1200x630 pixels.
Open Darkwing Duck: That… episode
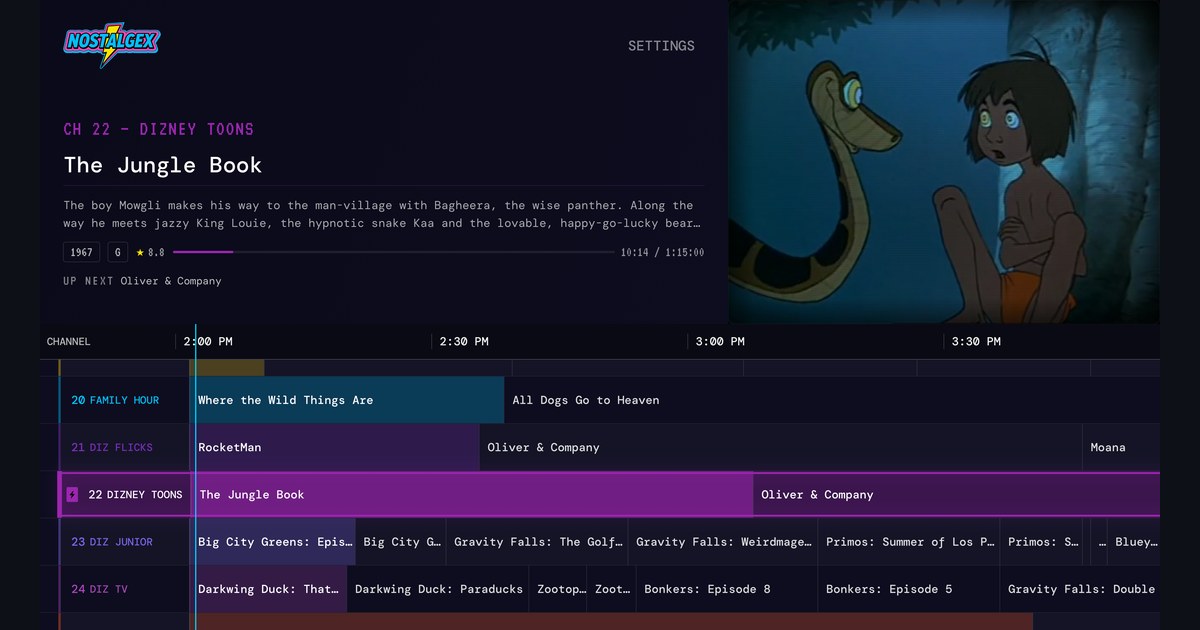(x=268, y=589)
